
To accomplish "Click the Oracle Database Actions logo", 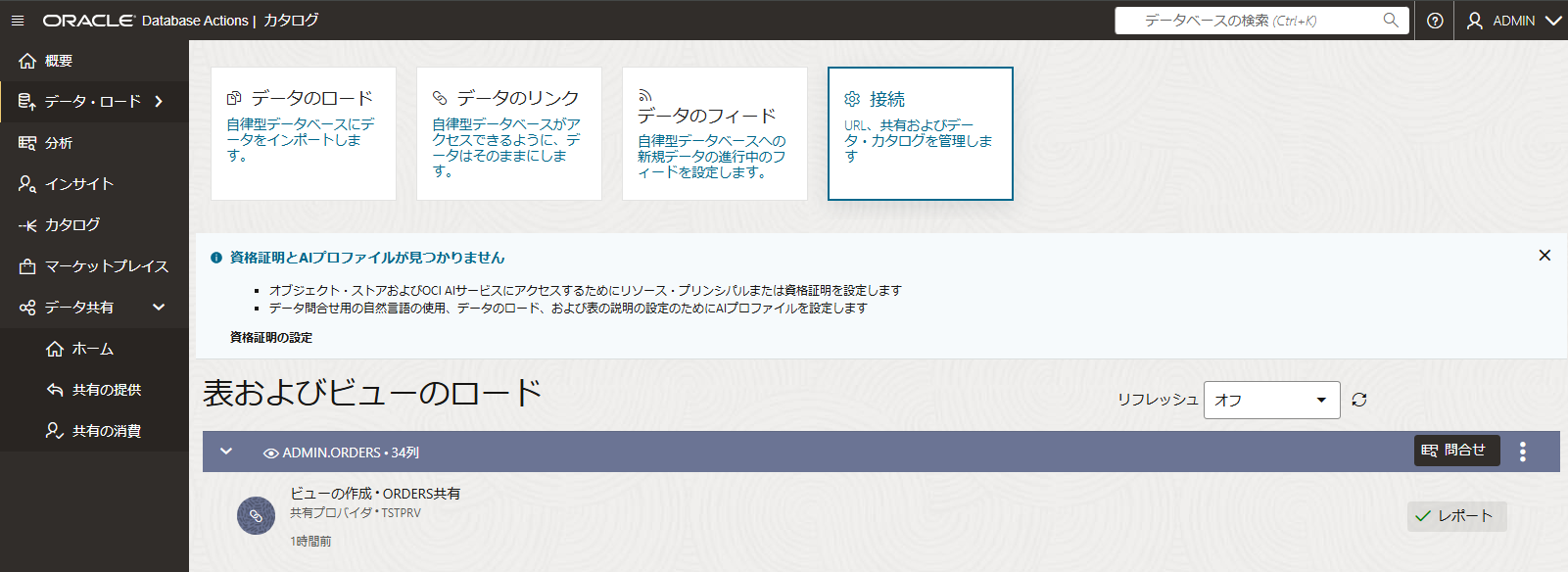I will click(146, 21).
